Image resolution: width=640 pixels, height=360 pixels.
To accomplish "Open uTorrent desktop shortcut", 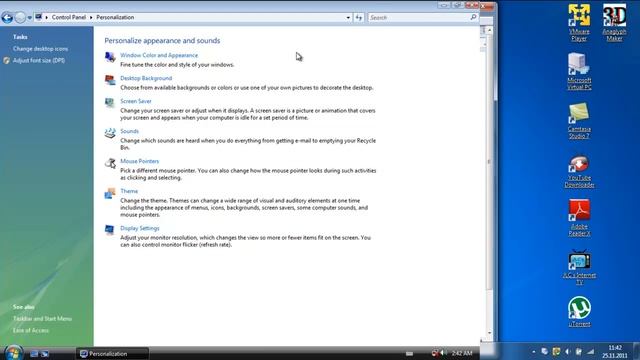I will [x=579, y=312].
